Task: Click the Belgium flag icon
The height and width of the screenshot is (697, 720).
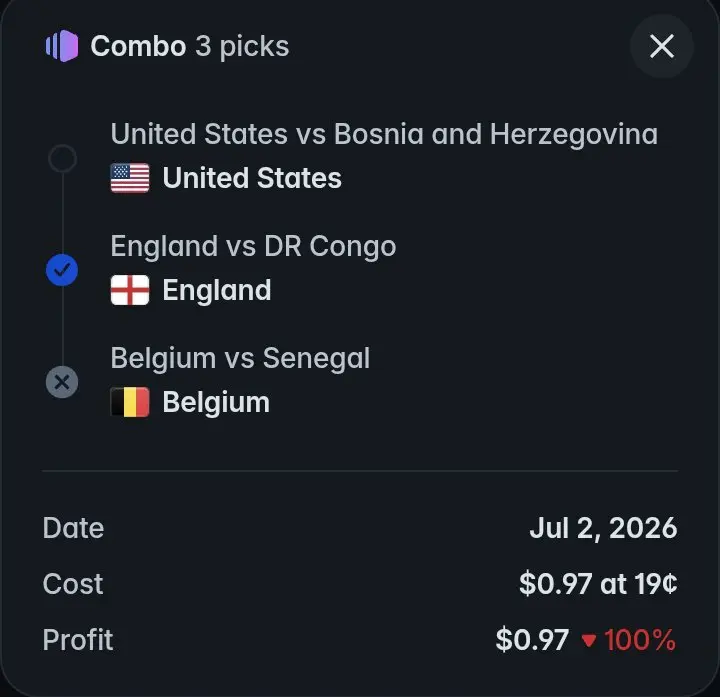Action: click(130, 402)
